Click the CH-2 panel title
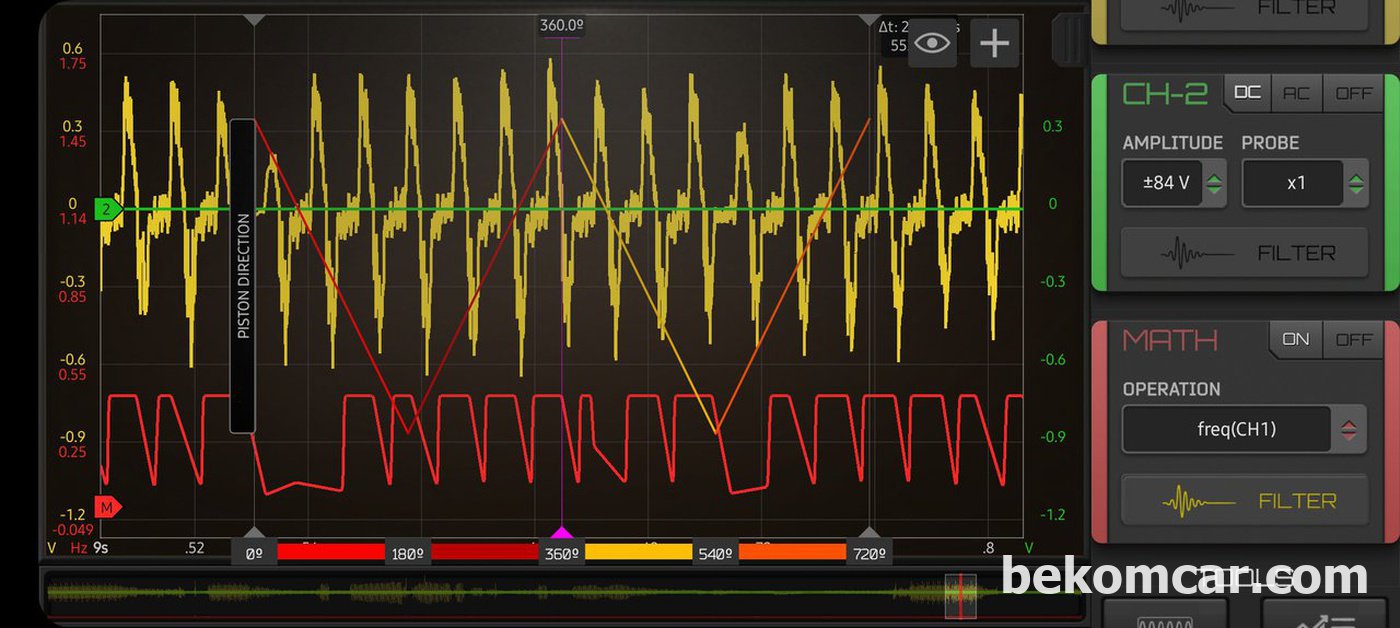Image resolution: width=1400 pixels, height=628 pixels. coord(1165,94)
